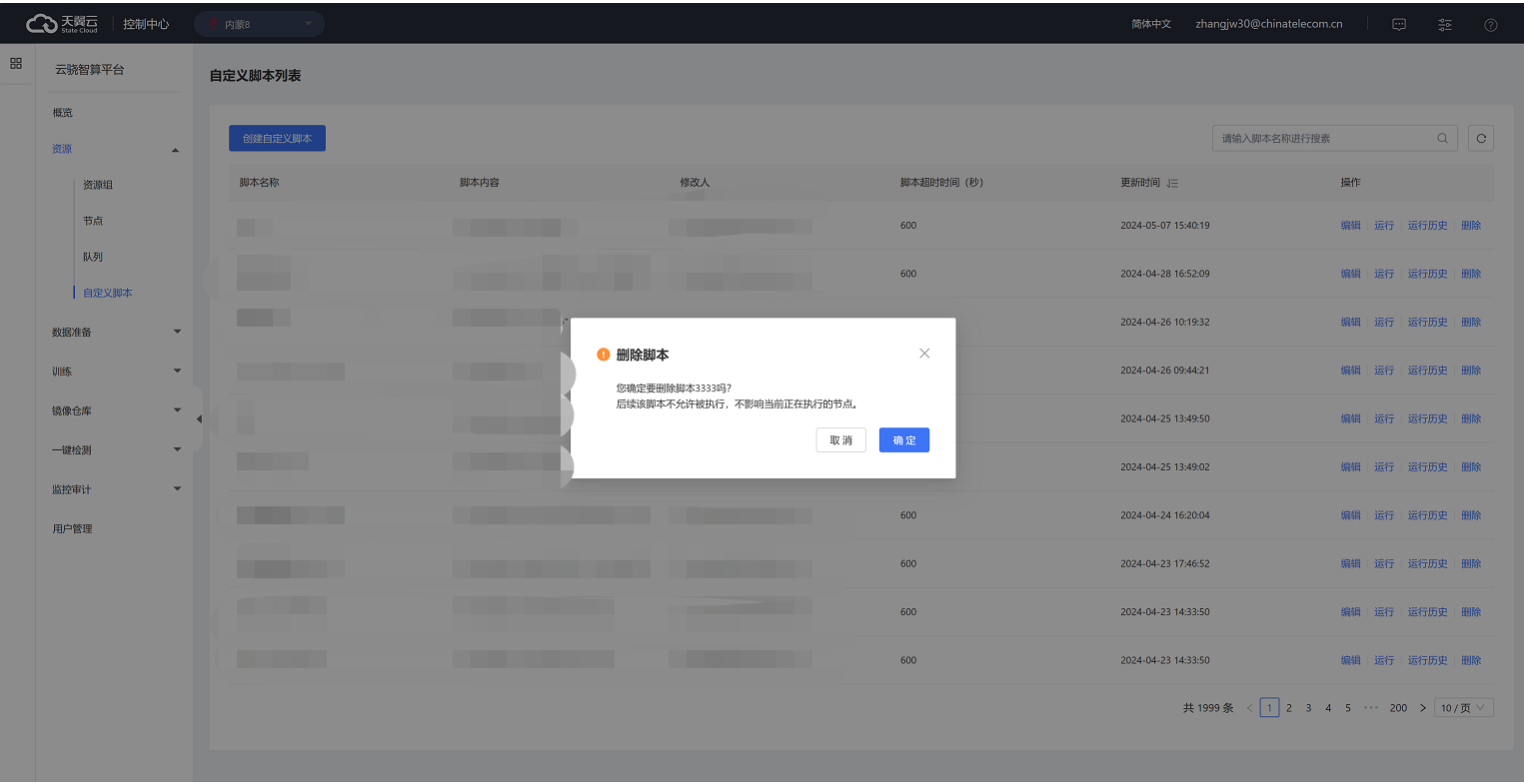Open 节点 in the sidebar
This screenshot has height=784, width=1524.
click(x=93, y=221)
